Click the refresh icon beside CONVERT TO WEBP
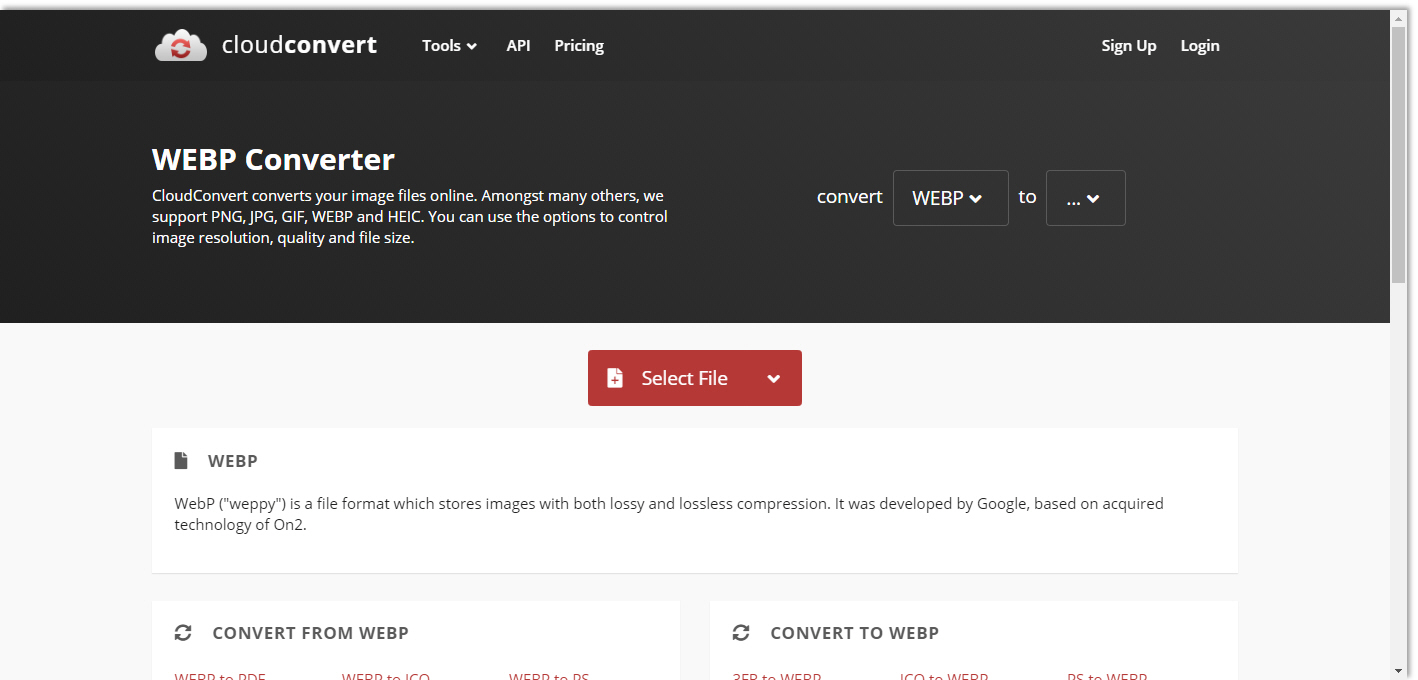 pyautogui.click(x=741, y=633)
